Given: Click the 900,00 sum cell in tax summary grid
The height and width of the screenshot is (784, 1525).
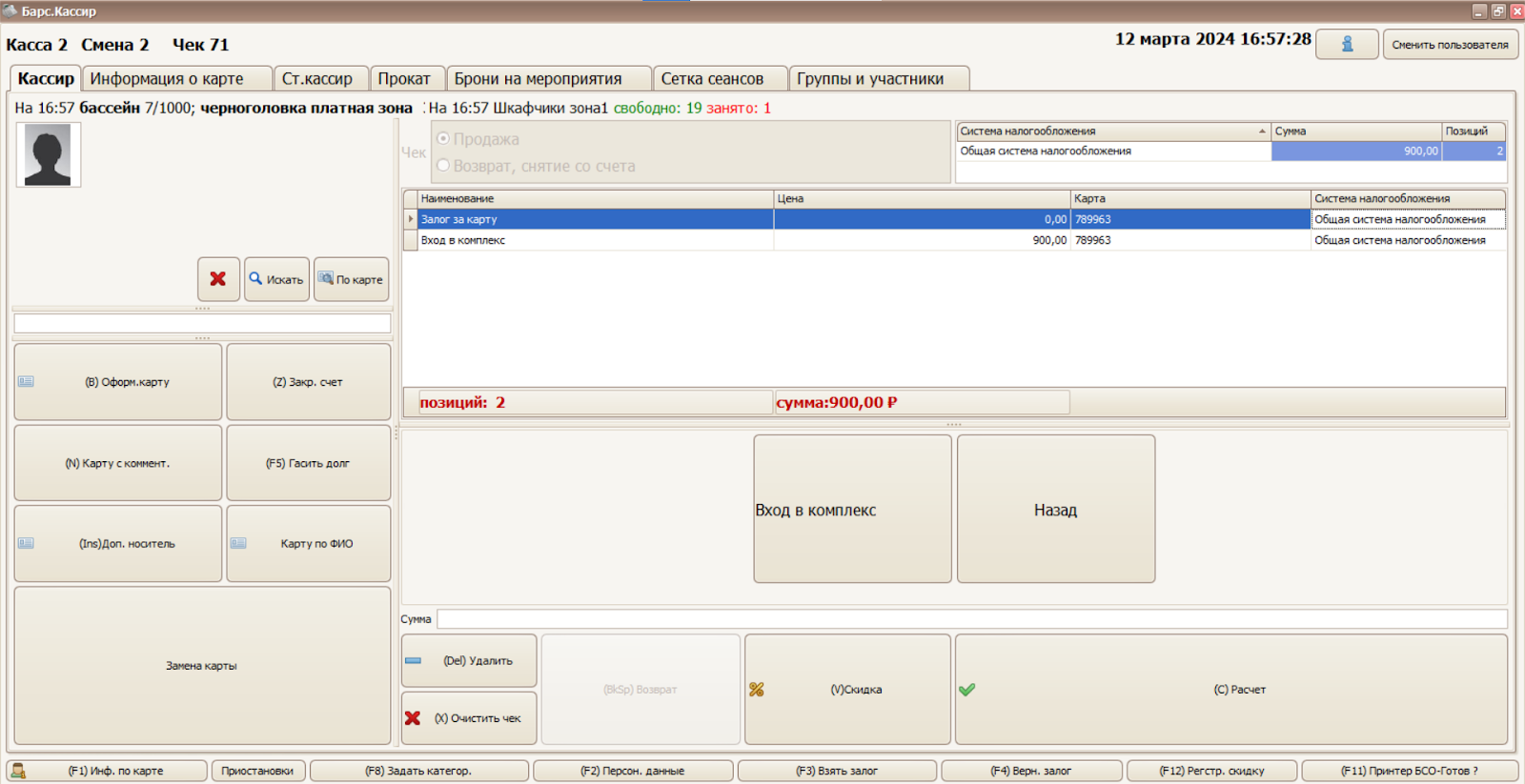Looking at the screenshot, I should point(1356,151).
